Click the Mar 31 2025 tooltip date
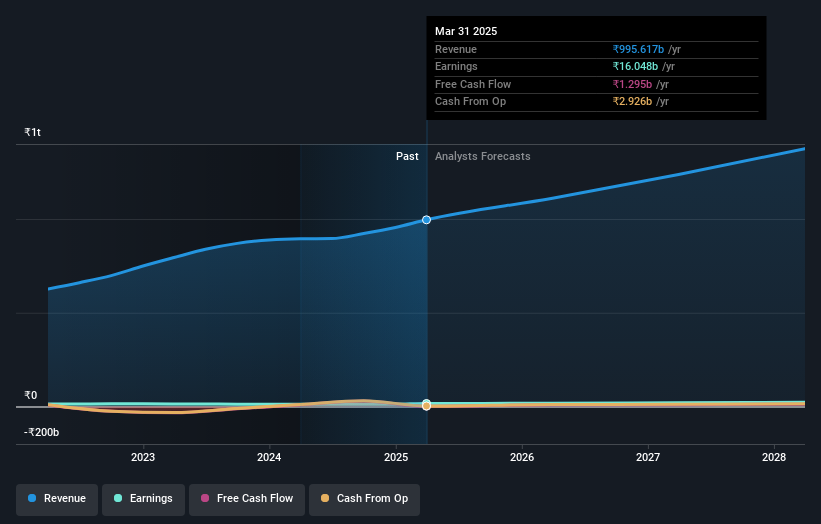Viewport: 821px width, 524px height. coord(466,31)
